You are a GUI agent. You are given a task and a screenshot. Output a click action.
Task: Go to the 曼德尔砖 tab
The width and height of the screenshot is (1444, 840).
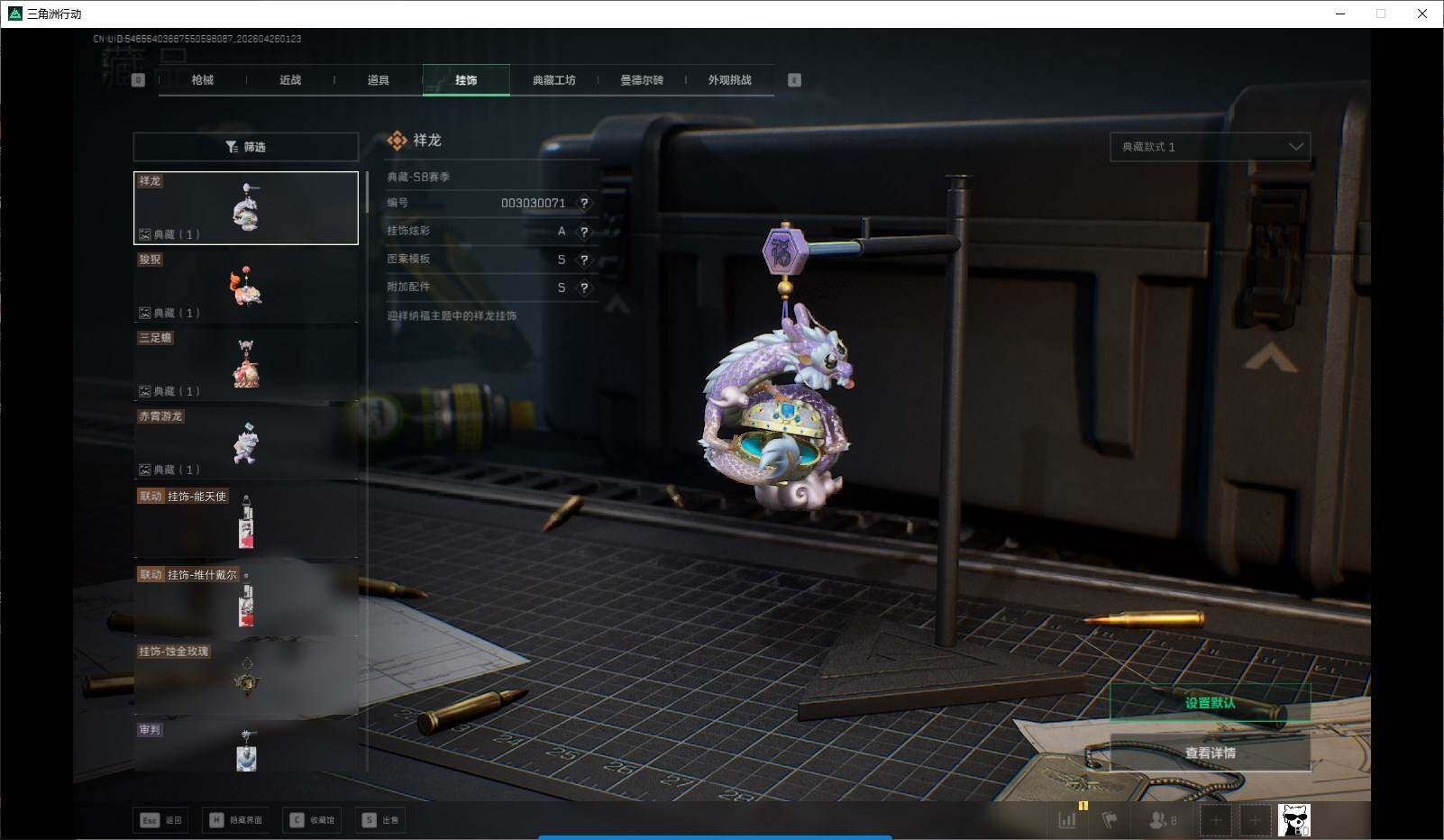(x=641, y=80)
